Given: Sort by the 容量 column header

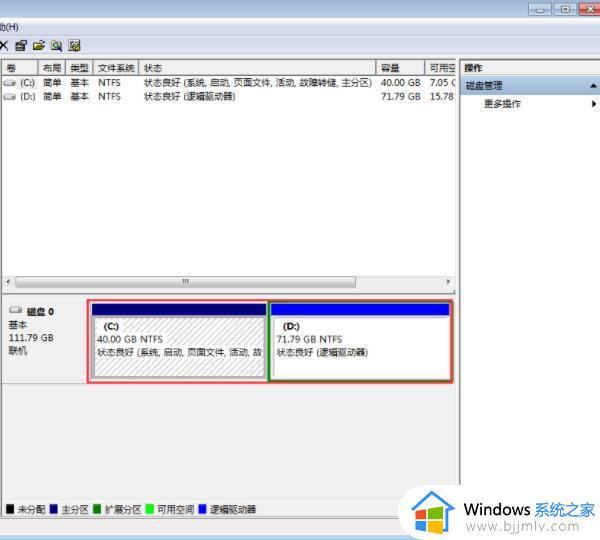Looking at the screenshot, I should click(400, 68).
